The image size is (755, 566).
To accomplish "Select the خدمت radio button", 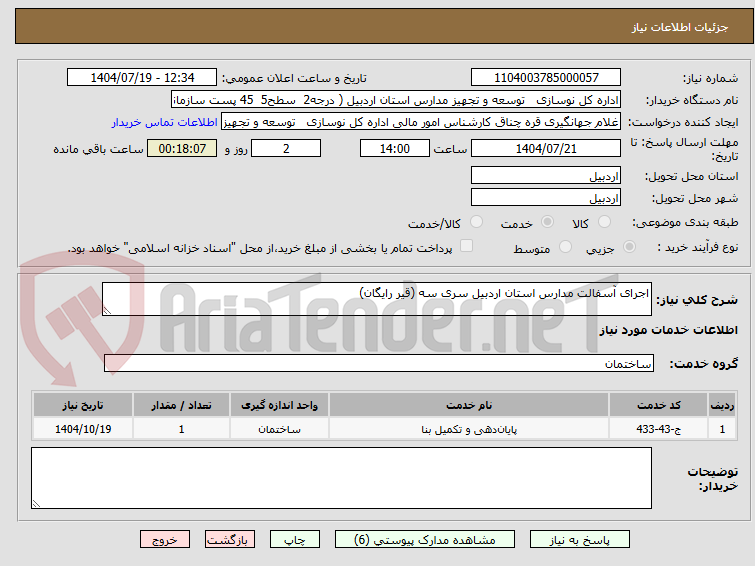I will click(x=547, y=222).
